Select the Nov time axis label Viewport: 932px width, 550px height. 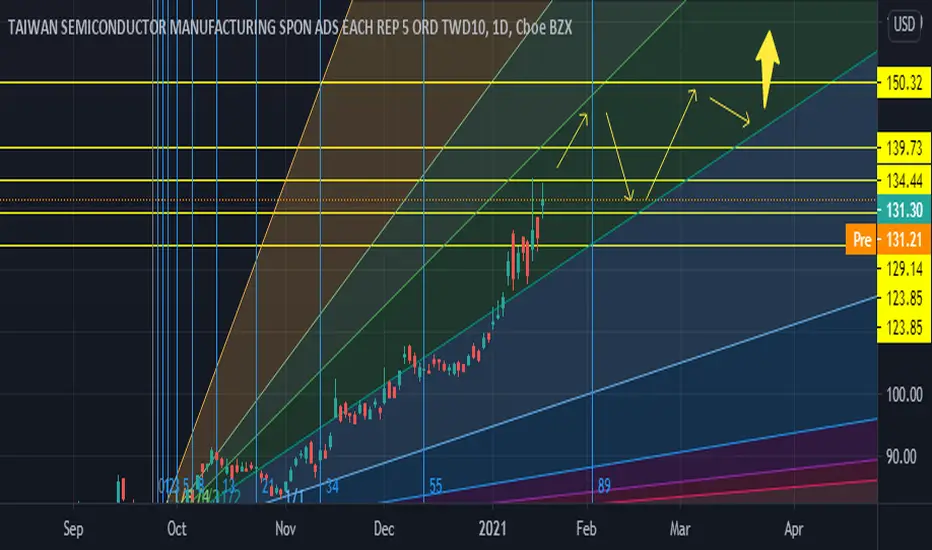coord(285,529)
